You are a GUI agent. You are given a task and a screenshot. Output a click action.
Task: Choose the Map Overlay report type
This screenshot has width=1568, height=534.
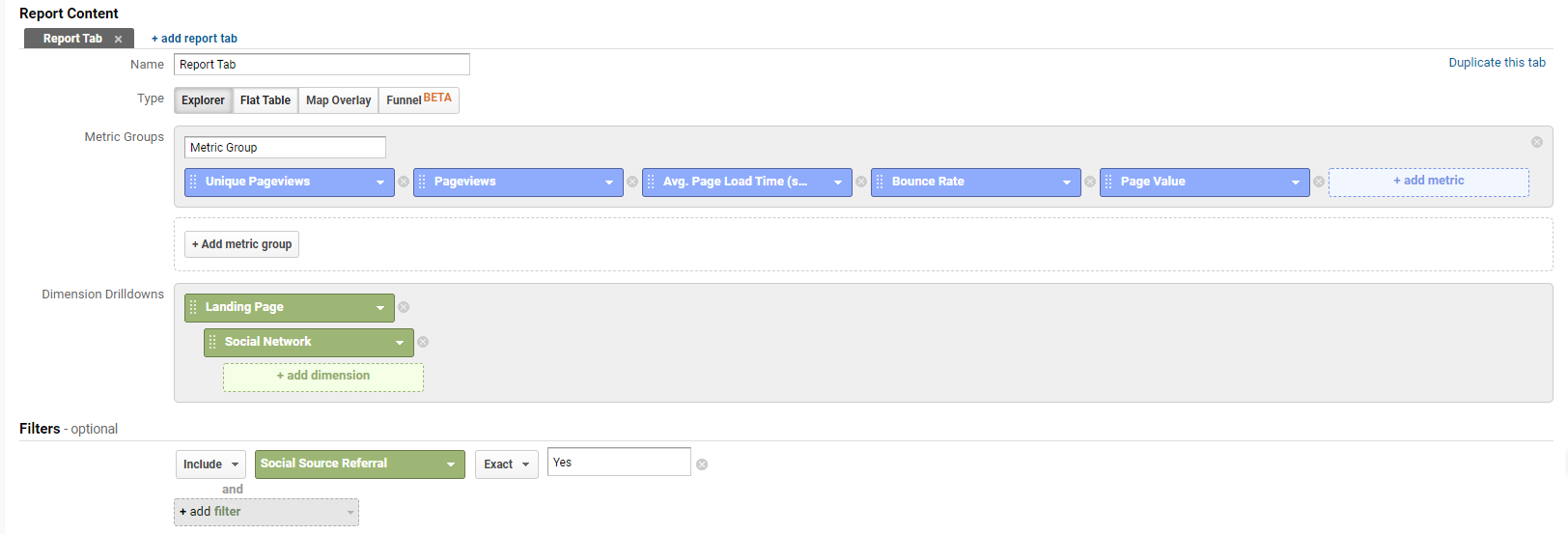pyautogui.click(x=338, y=100)
